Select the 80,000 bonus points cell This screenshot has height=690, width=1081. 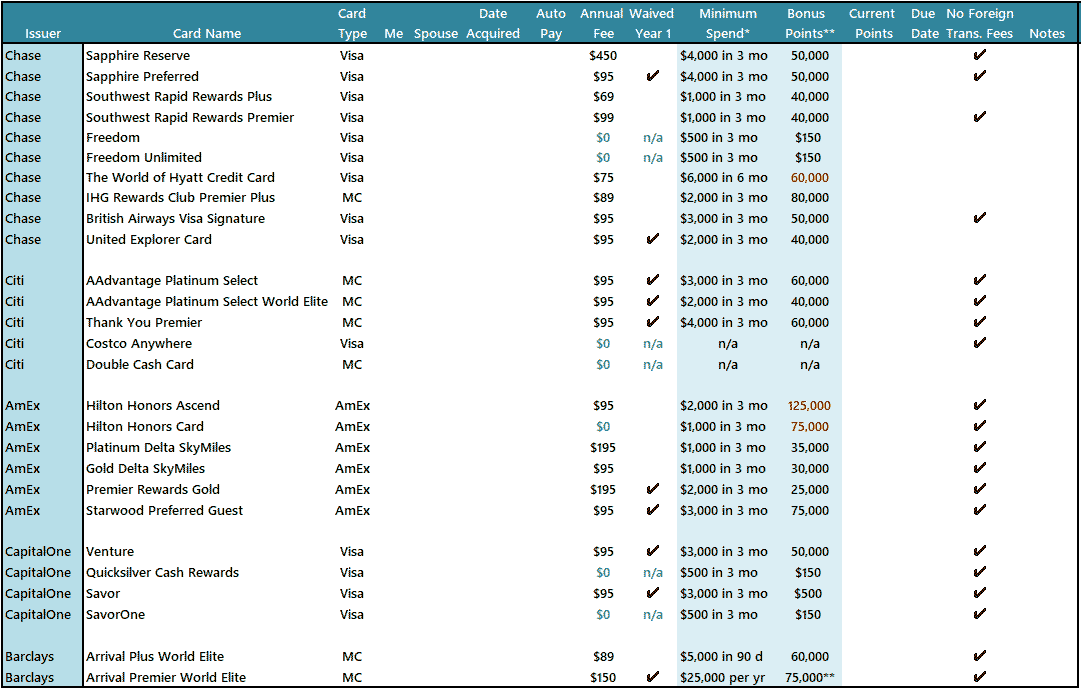(809, 197)
